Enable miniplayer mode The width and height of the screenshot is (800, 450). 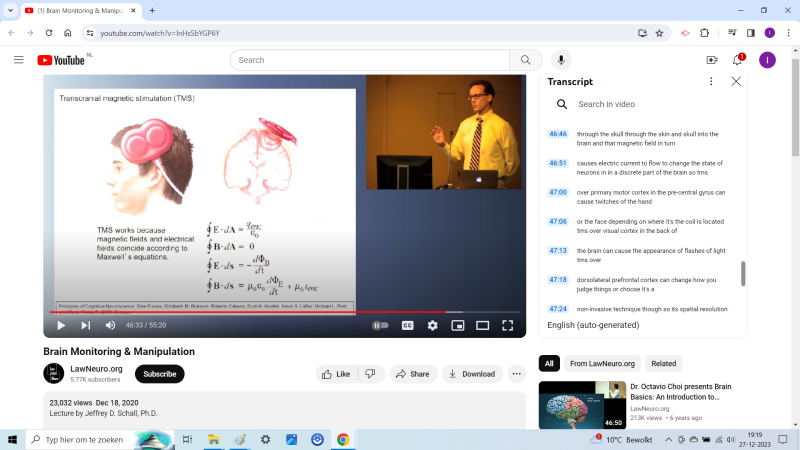click(458, 325)
